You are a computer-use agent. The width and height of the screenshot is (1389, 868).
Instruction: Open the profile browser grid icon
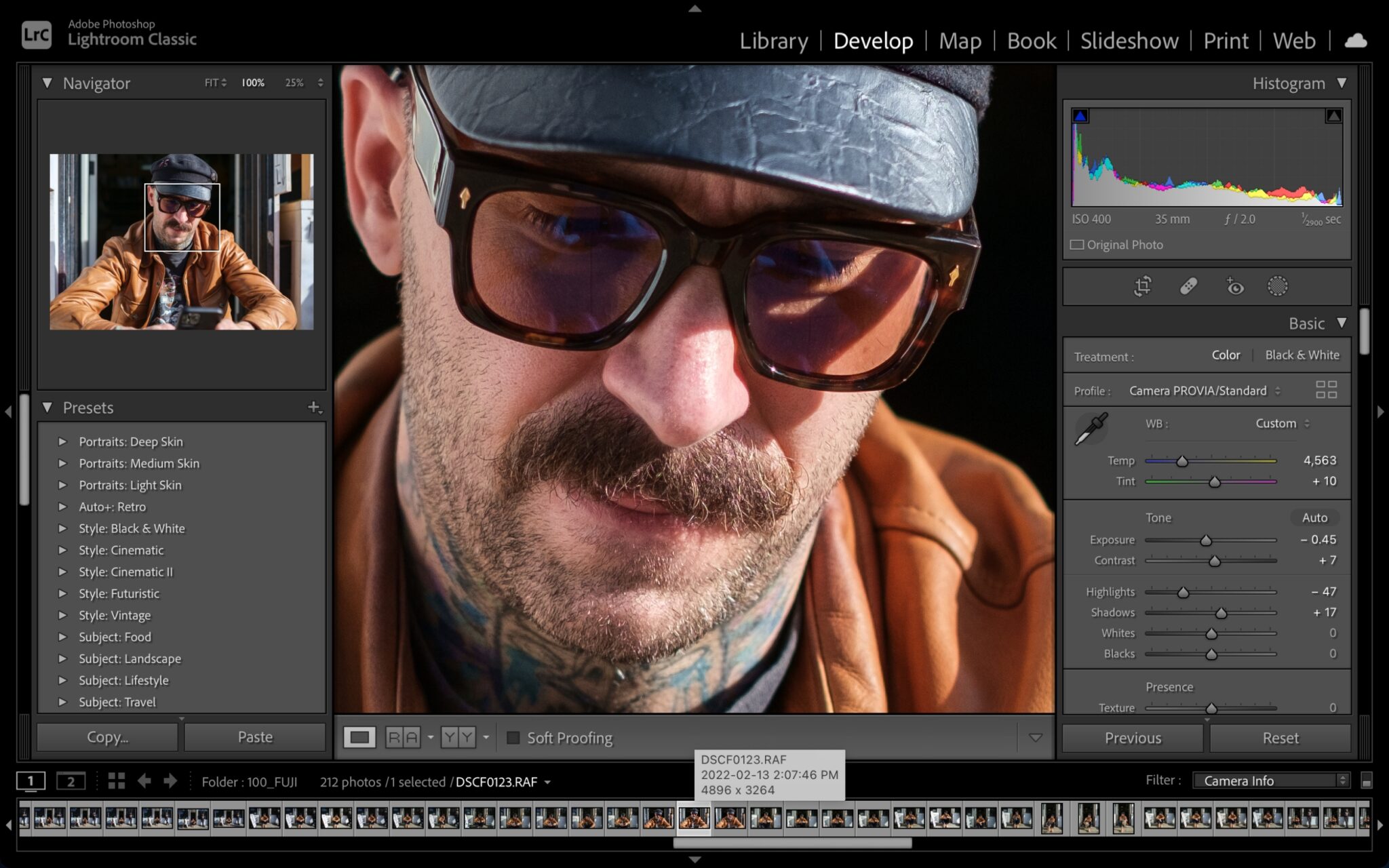pyautogui.click(x=1326, y=389)
